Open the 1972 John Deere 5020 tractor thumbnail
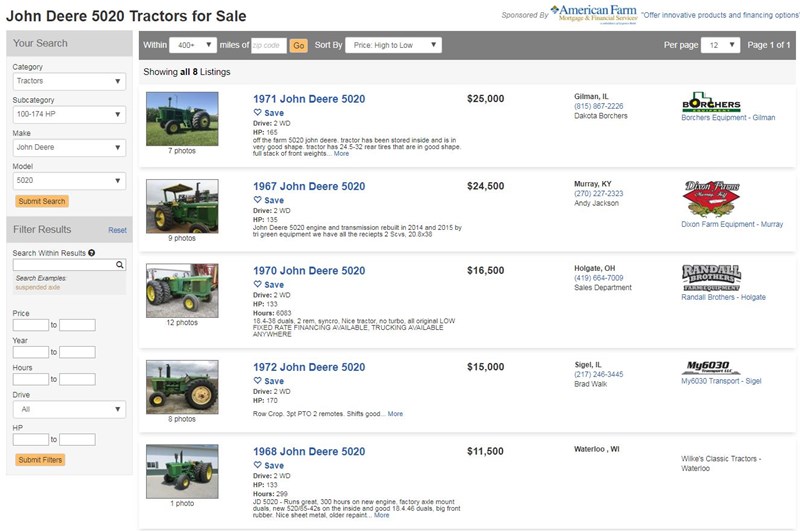 (182, 387)
